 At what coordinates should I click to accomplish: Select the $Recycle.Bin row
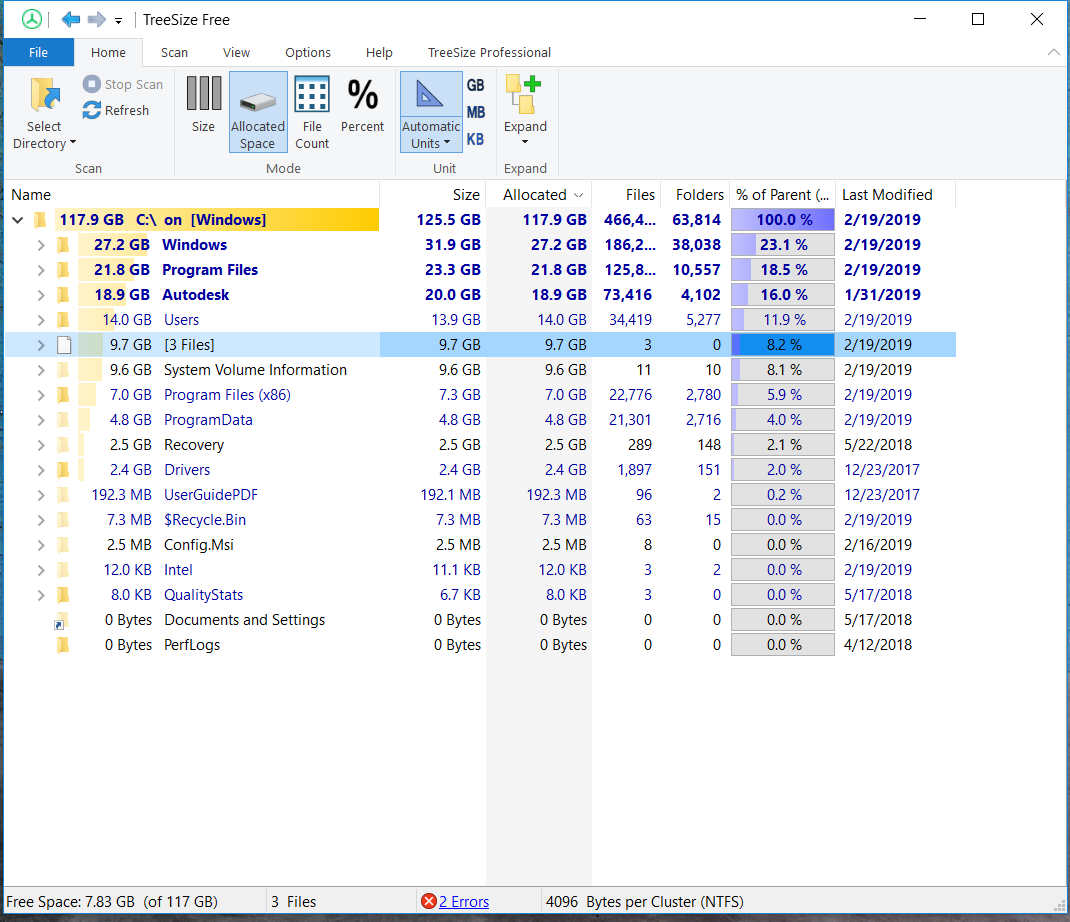pos(480,520)
